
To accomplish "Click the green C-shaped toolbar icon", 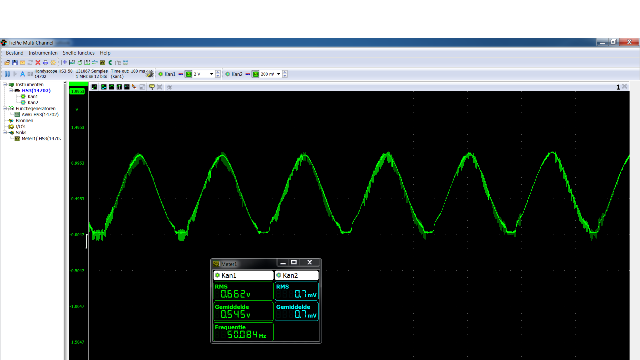I will [110, 62].
